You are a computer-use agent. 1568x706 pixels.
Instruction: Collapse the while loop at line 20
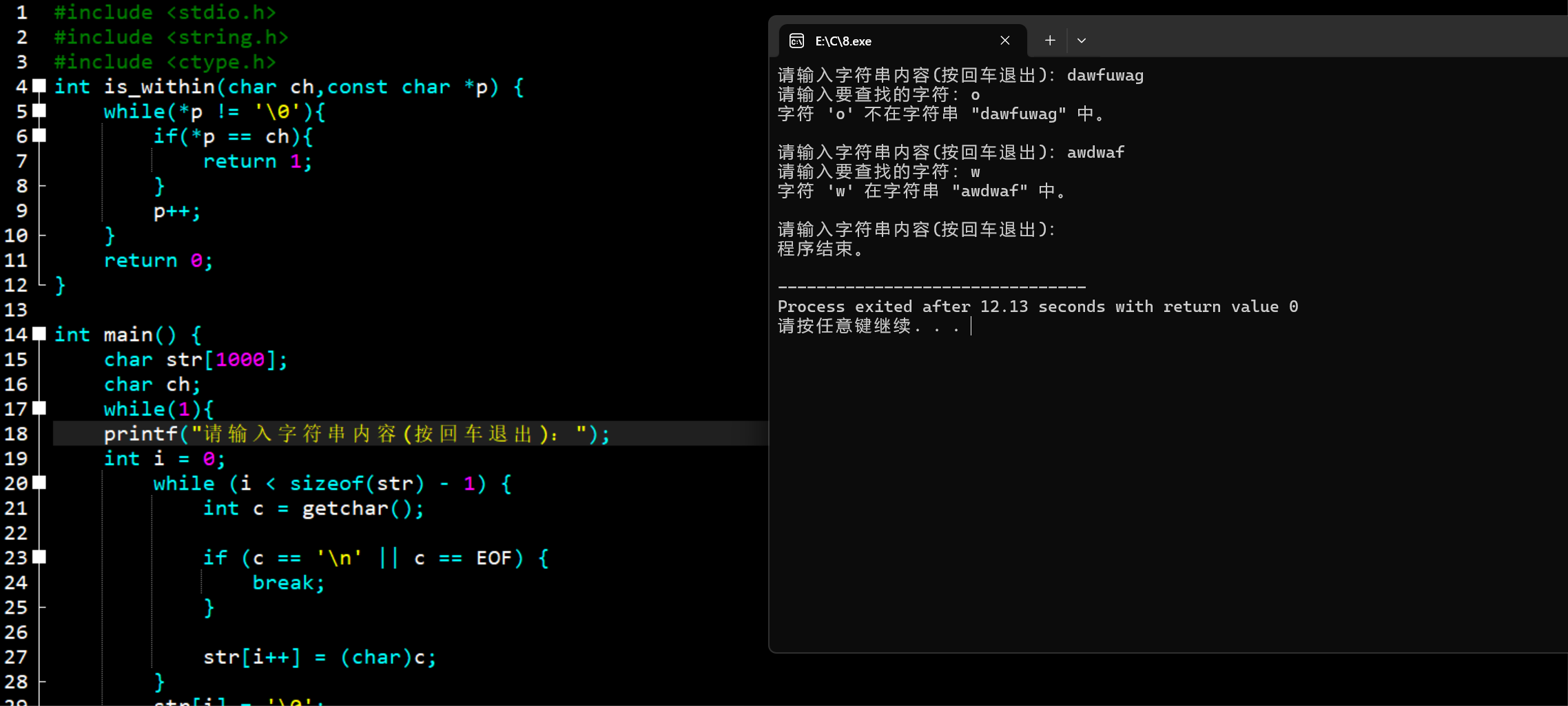coord(39,483)
